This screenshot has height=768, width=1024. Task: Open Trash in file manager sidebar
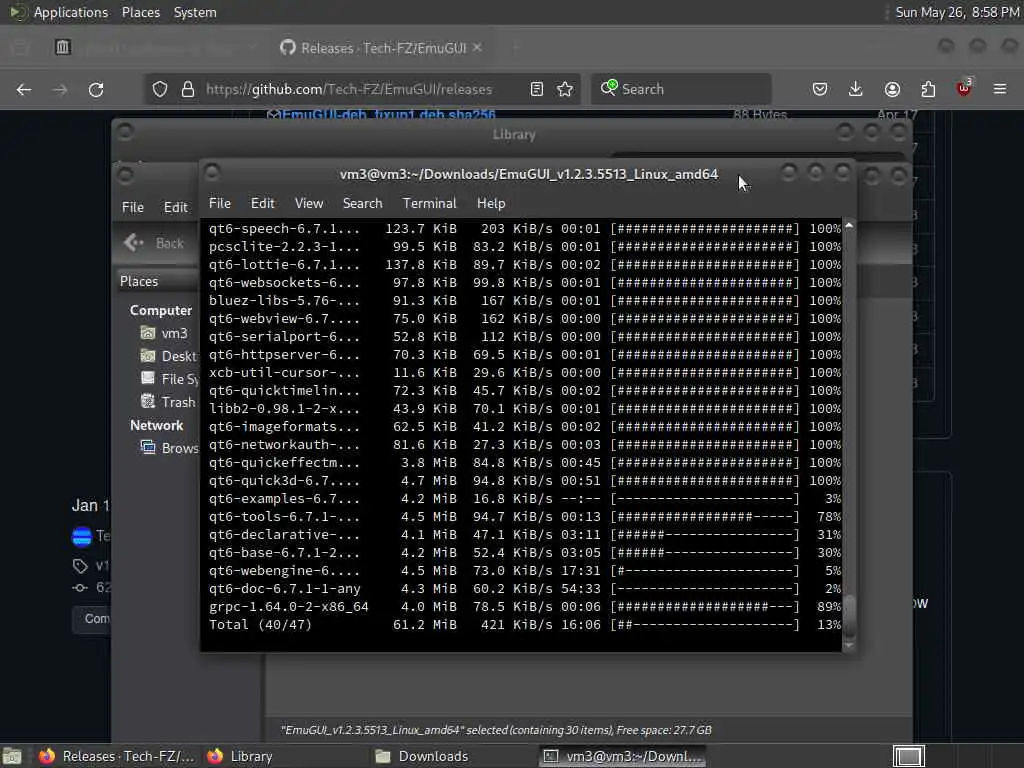pos(168,402)
